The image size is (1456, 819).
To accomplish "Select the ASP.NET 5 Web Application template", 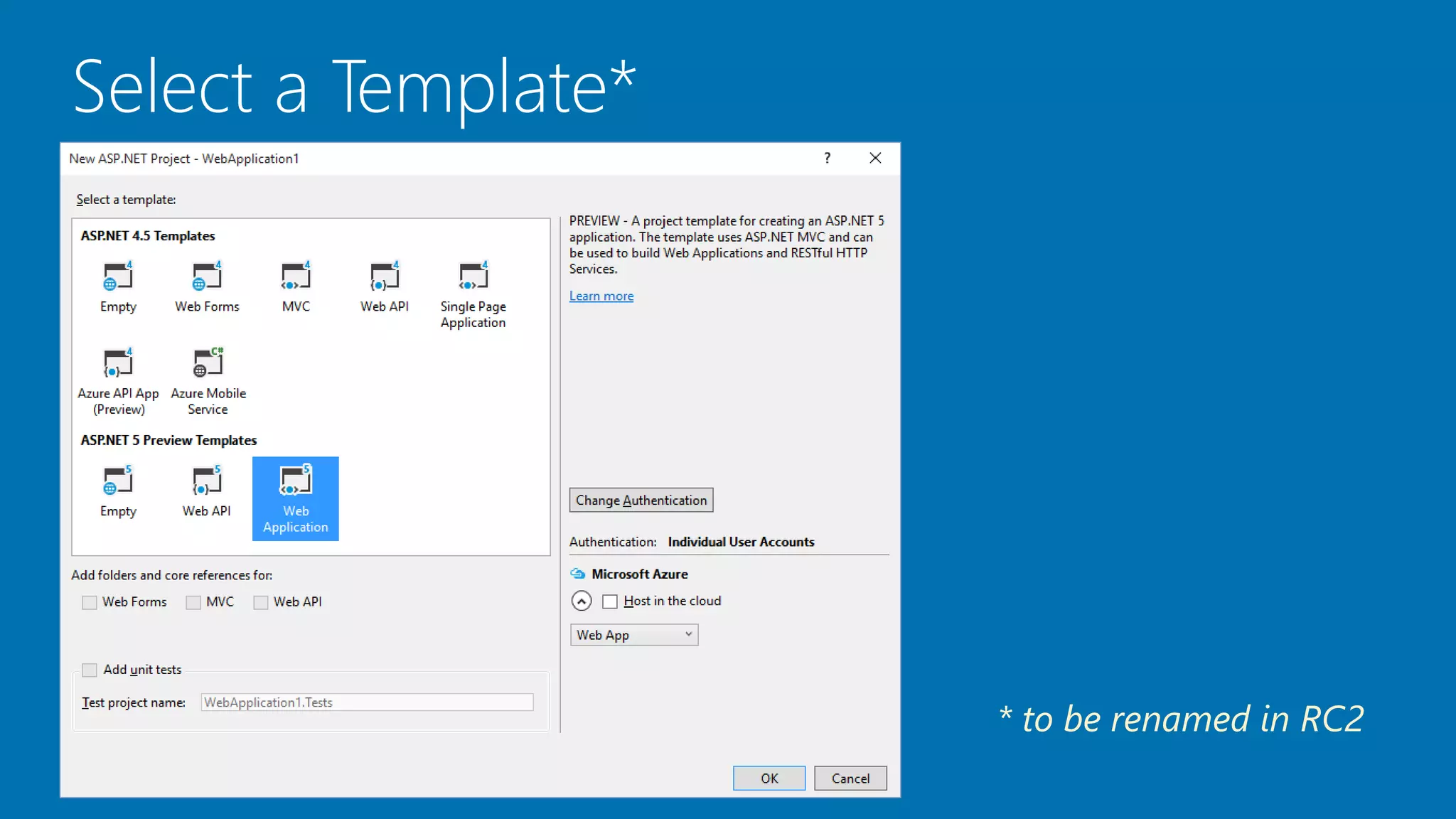I will (x=296, y=498).
